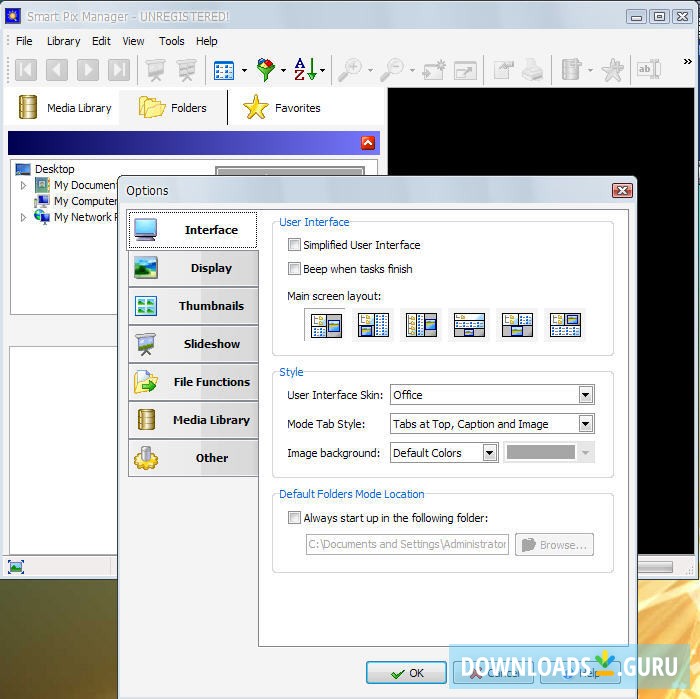
Task: Go to next image toolbar button
Action: (x=88, y=70)
